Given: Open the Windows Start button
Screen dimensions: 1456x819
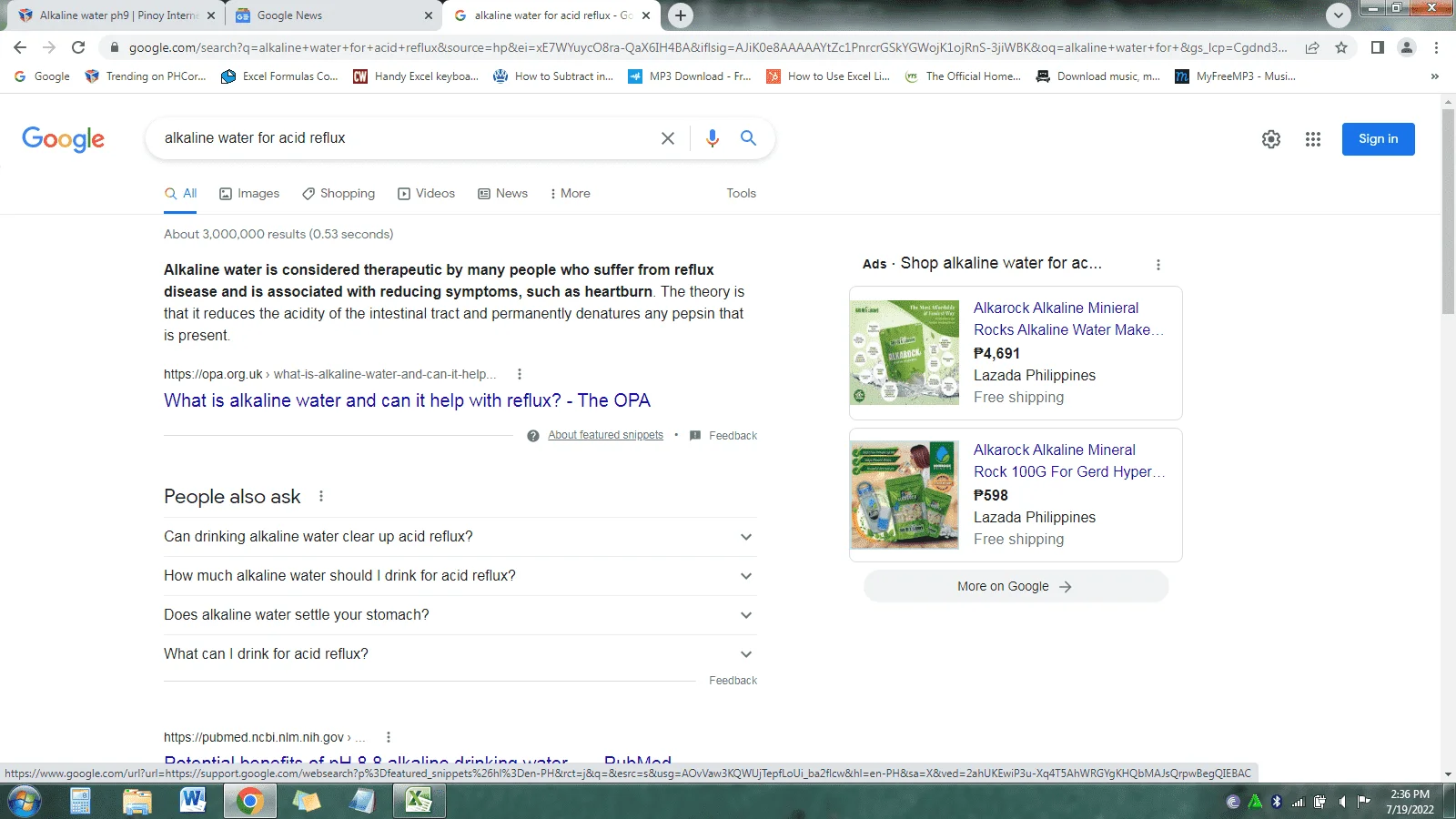Looking at the screenshot, I should click(x=24, y=801).
